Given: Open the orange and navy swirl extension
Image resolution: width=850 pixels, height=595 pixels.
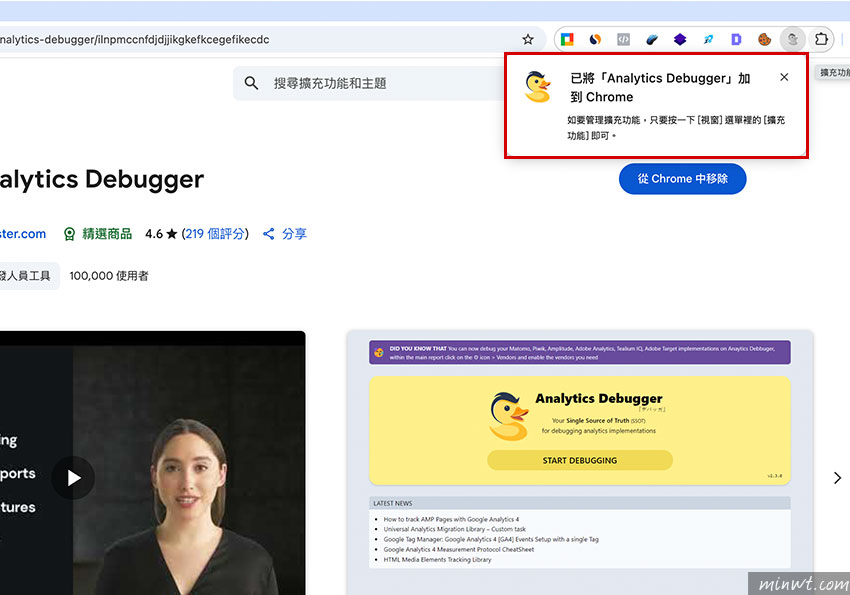Looking at the screenshot, I should (595, 40).
